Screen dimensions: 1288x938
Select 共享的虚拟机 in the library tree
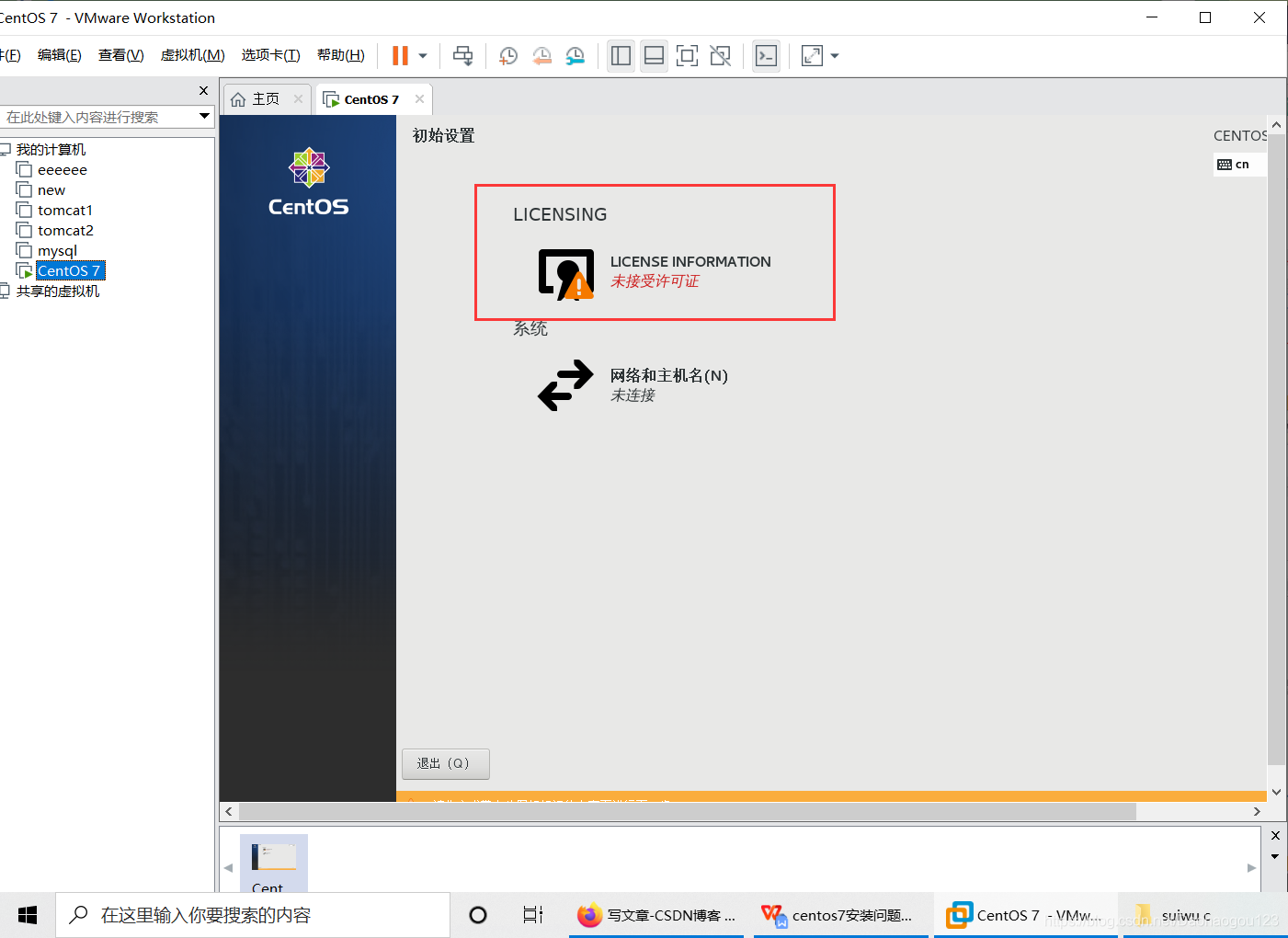58,292
